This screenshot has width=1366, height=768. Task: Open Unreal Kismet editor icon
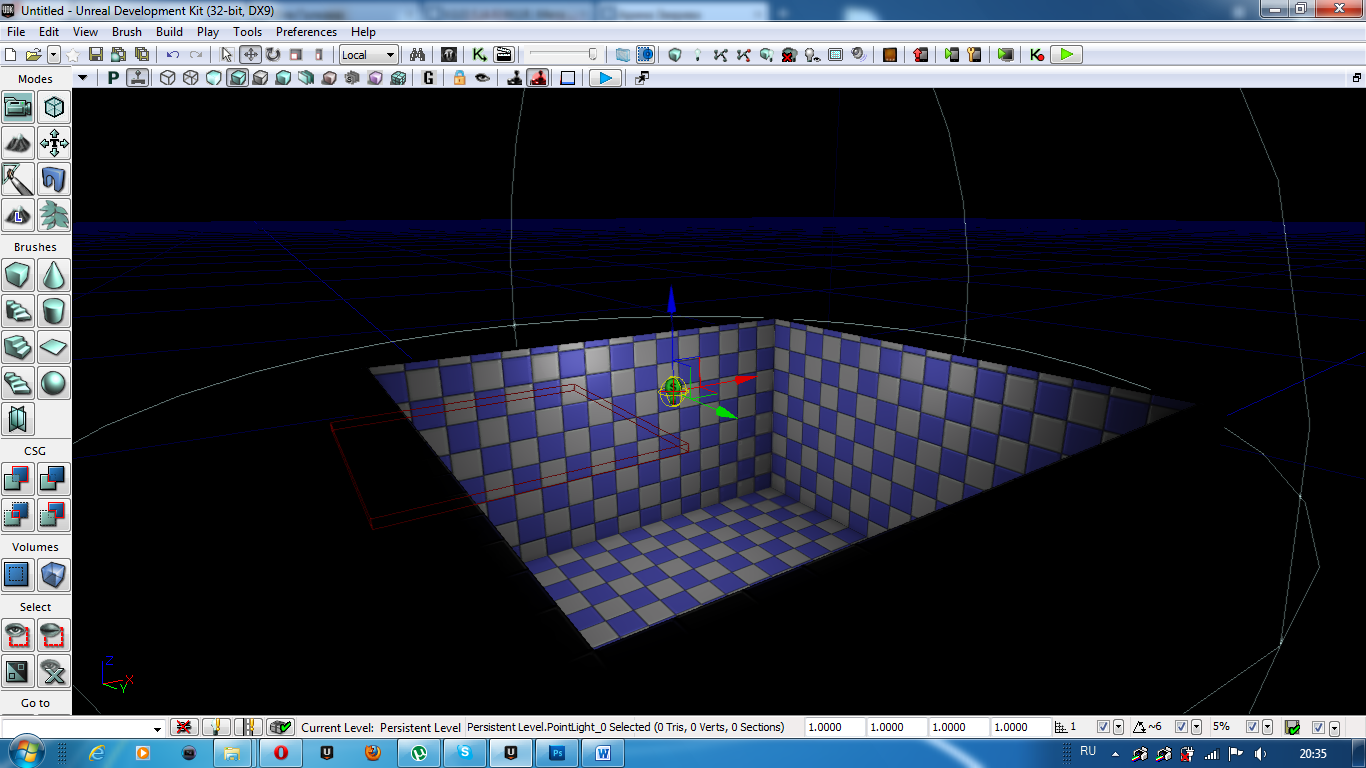coord(480,55)
